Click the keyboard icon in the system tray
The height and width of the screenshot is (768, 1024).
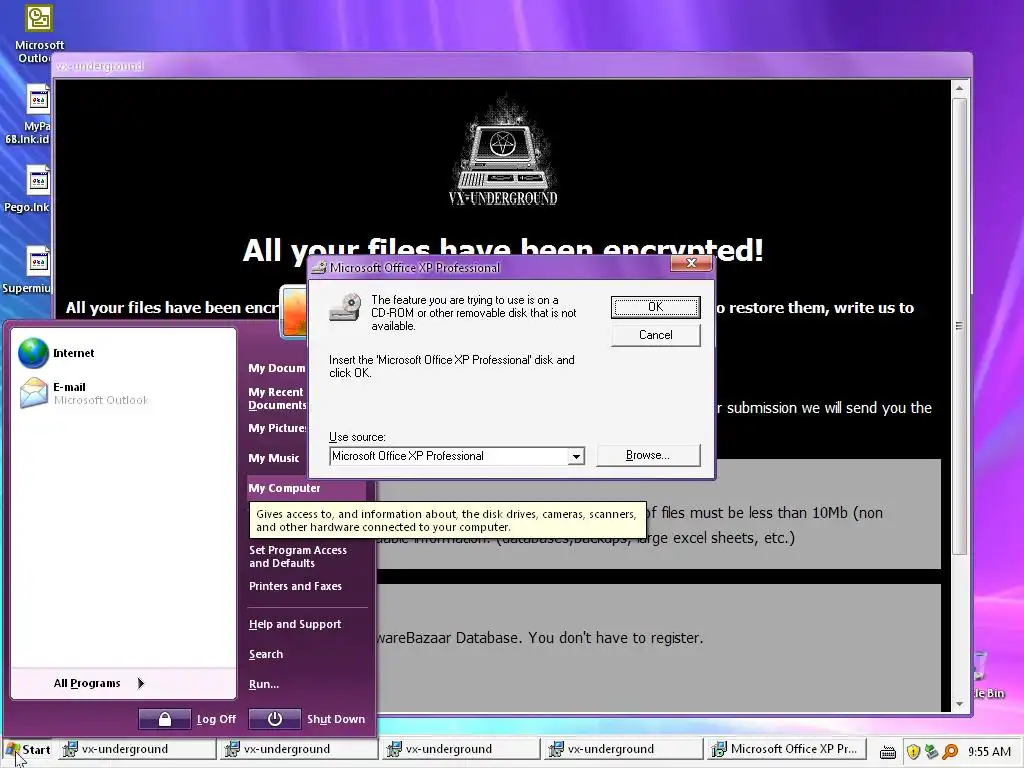(x=888, y=752)
